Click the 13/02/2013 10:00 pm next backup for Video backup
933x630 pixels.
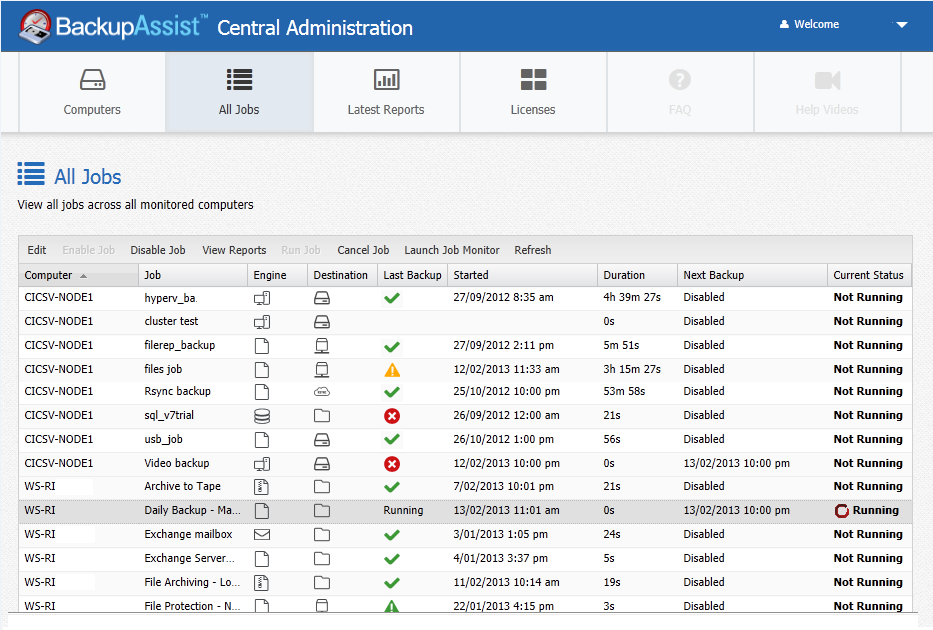737,463
